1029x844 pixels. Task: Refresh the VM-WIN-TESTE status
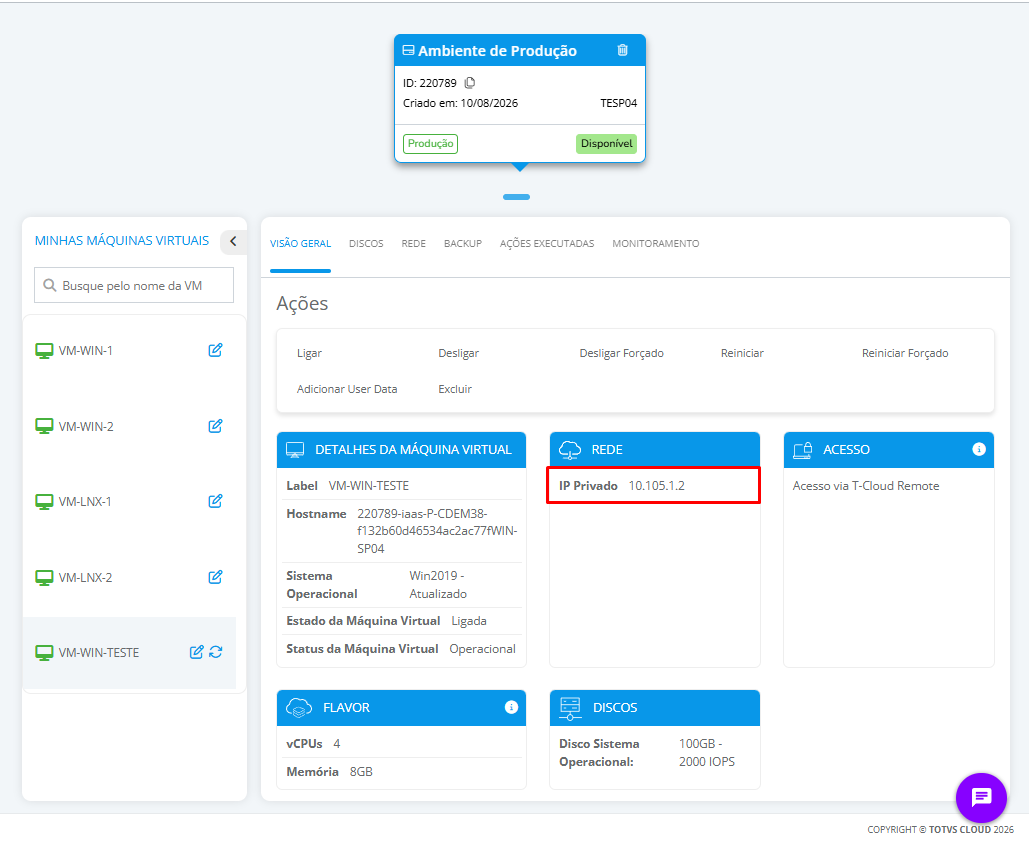pos(216,652)
